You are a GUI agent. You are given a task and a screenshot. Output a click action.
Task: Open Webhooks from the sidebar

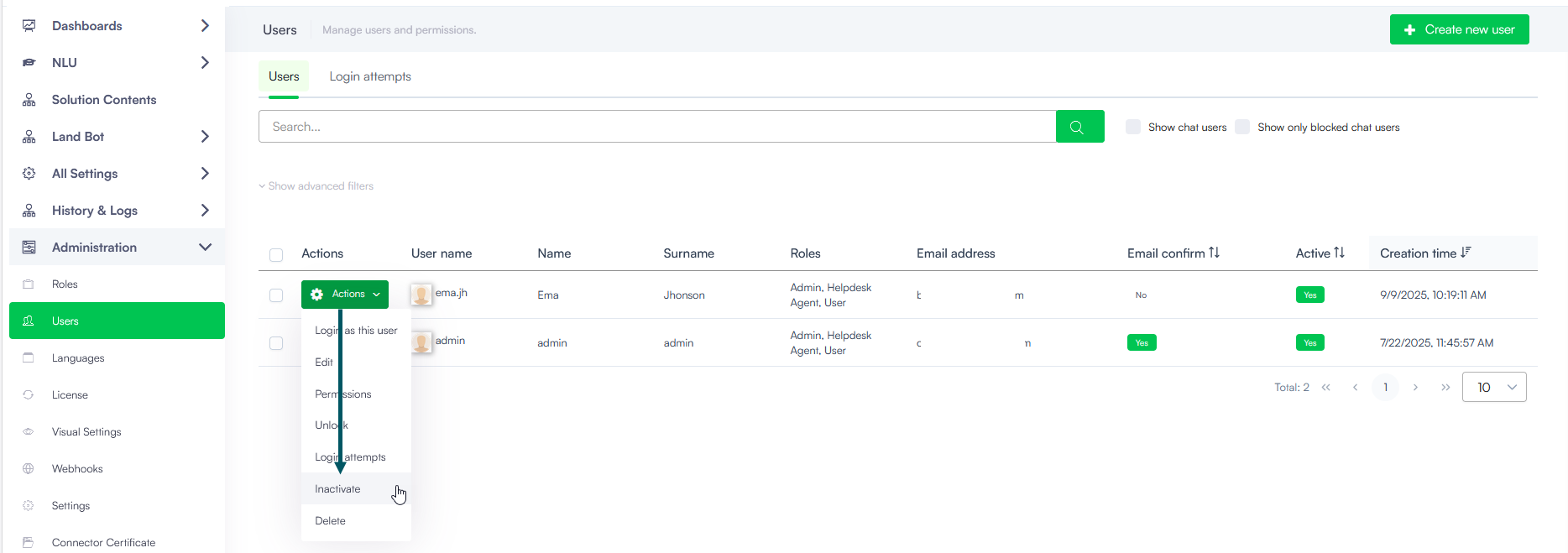tap(77, 469)
